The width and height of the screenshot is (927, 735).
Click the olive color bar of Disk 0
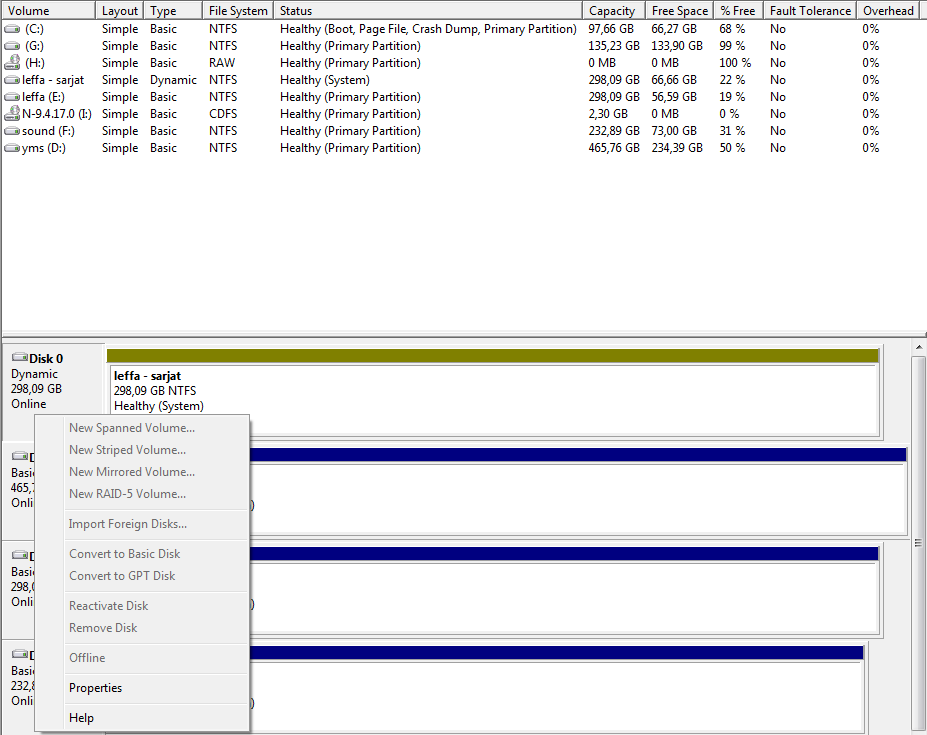click(492, 355)
